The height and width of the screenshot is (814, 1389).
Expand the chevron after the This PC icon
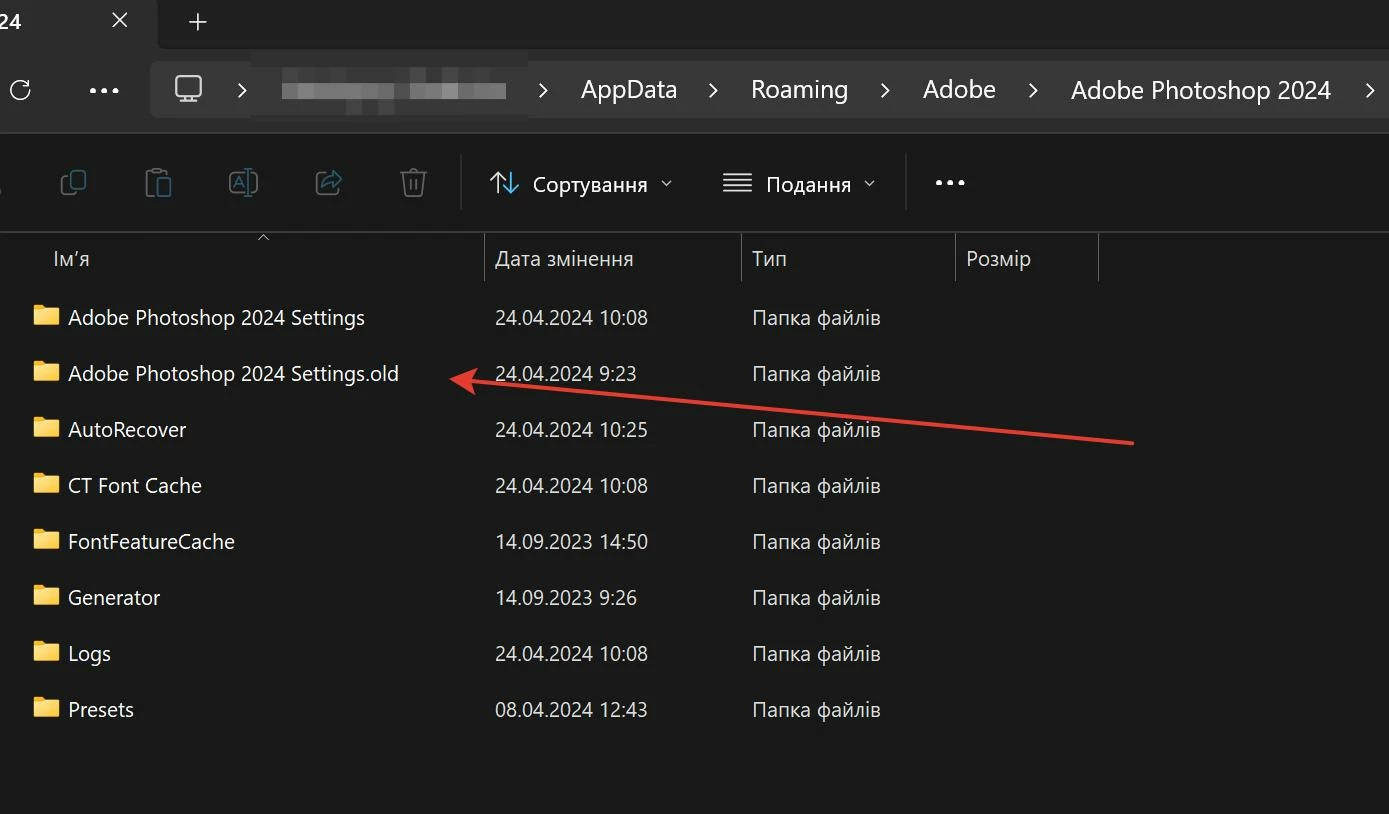(x=242, y=90)
